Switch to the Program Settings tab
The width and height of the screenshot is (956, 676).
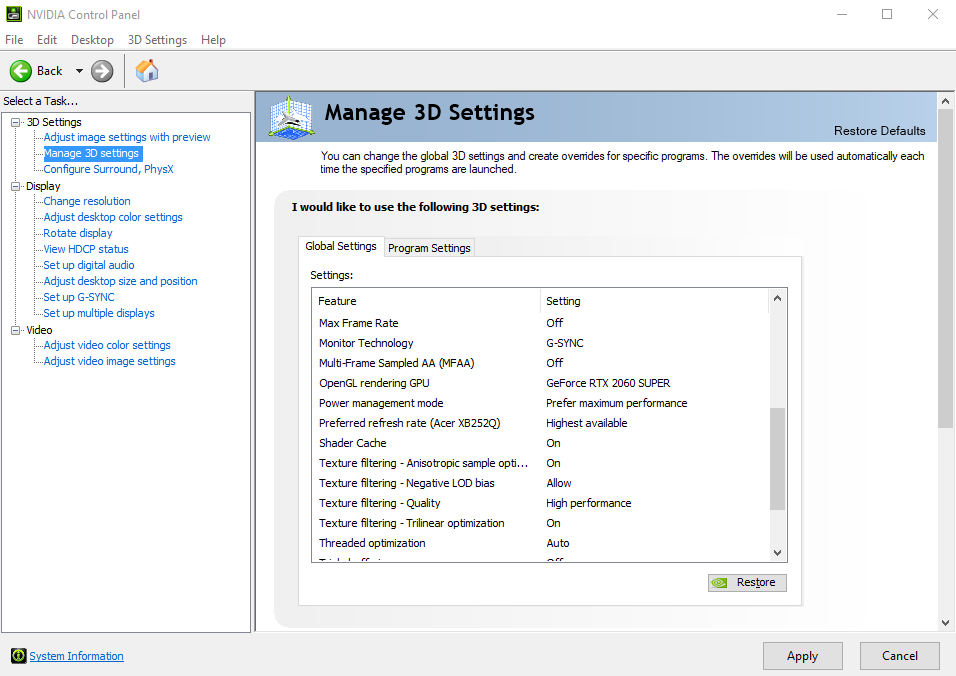point(429,247)
